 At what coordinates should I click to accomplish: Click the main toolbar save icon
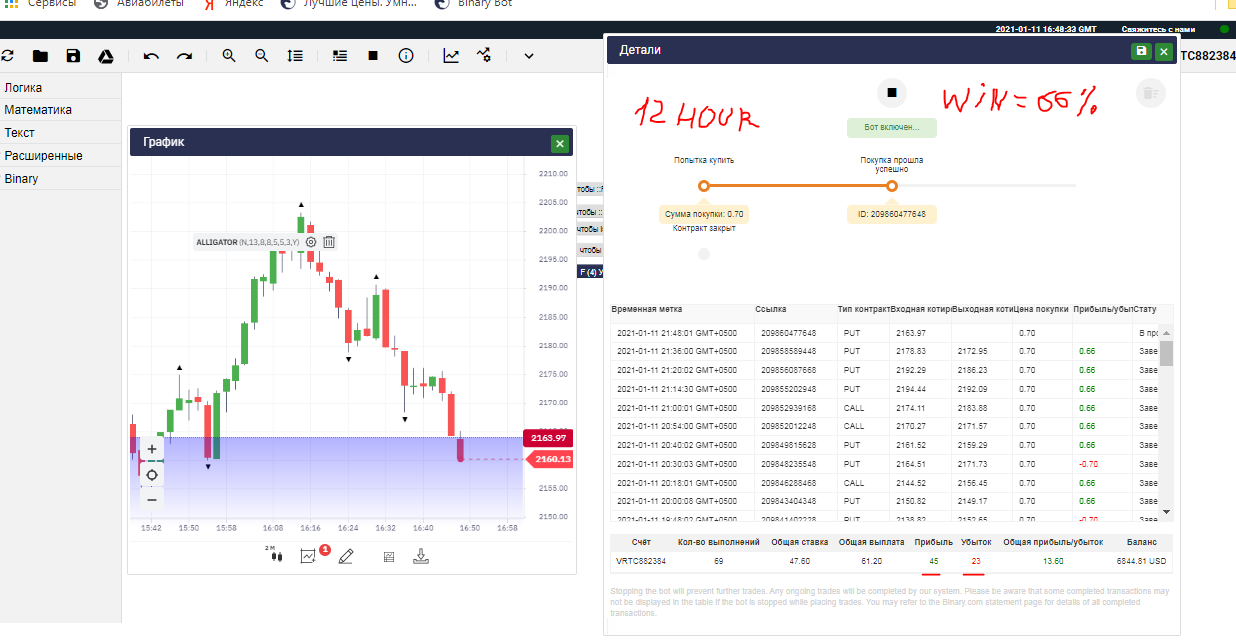(73, 56)
